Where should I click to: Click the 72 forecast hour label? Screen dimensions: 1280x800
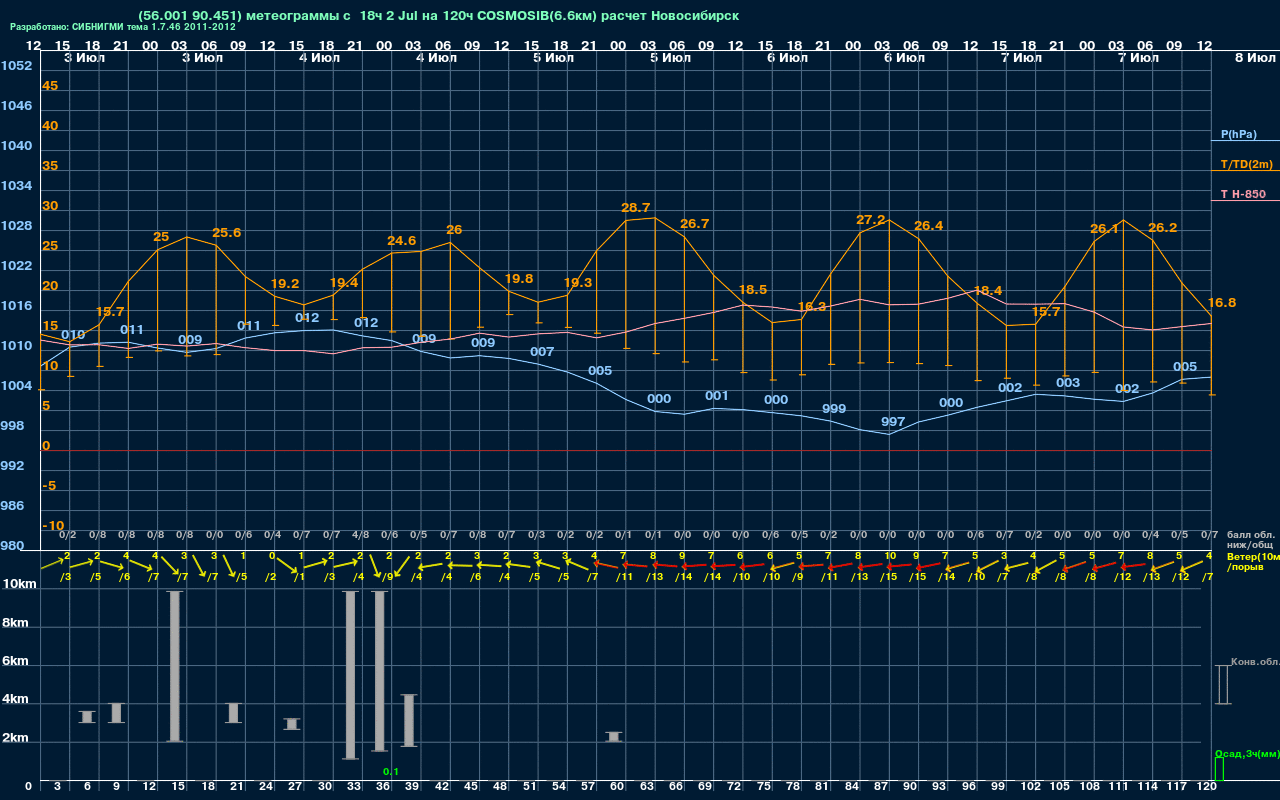[x=735, y=787]
